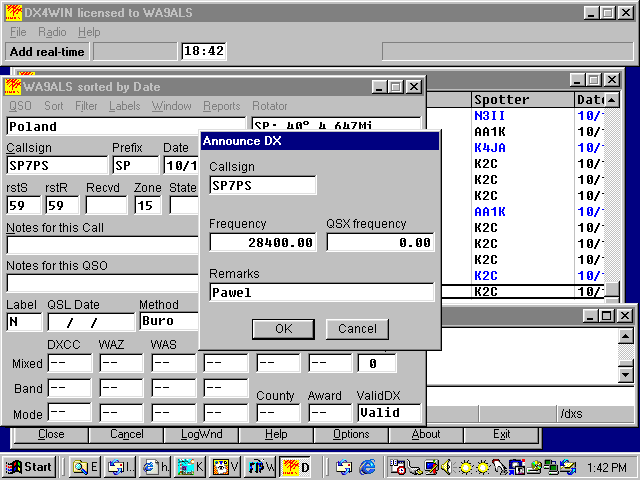Click the Prefix field showing SP
Viewport: 640px width, 480px height.
(136, 165)
